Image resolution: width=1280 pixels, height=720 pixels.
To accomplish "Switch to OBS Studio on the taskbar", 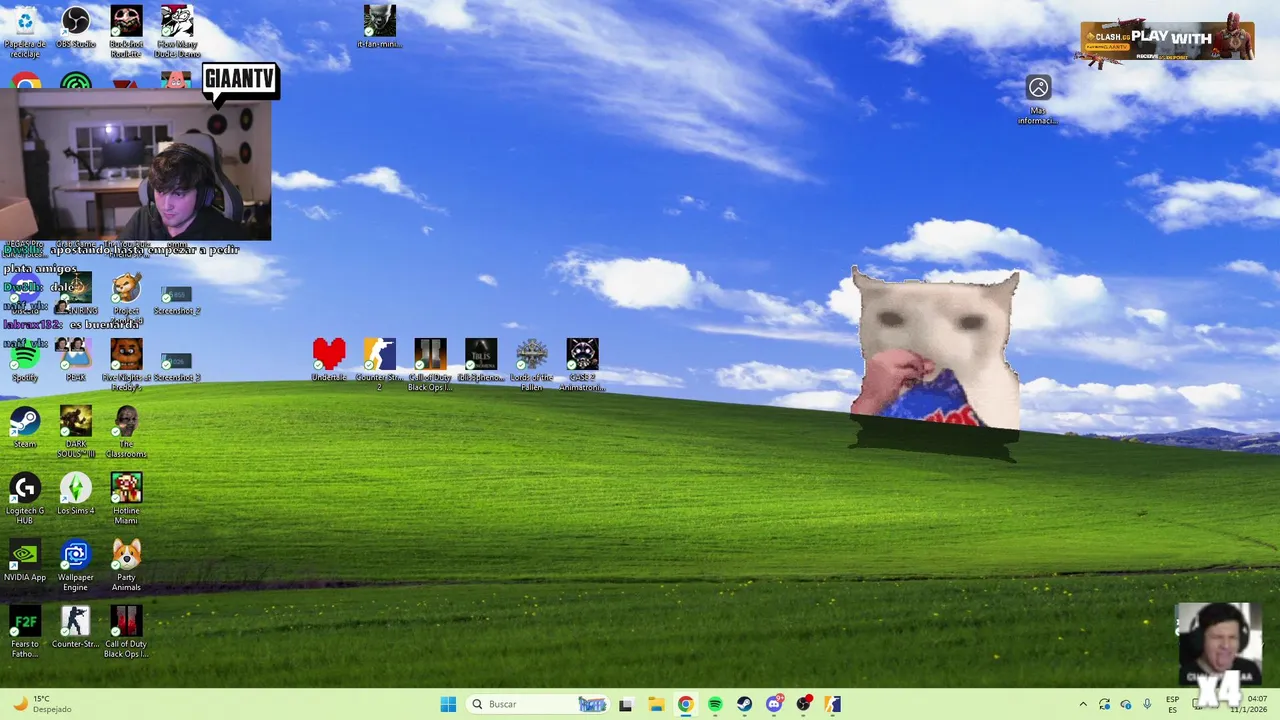I will tap(804, 704).
